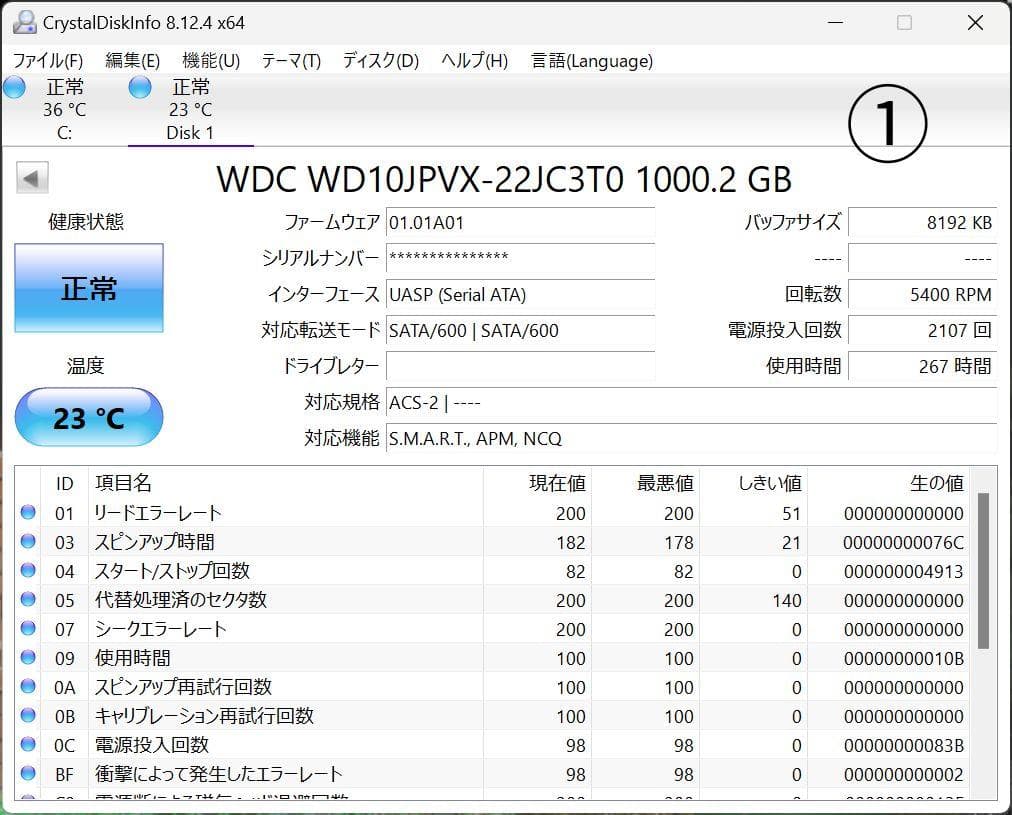Click raw value 00000000010B
Screen dimensions: 1012x815
(x=903, y=659)
